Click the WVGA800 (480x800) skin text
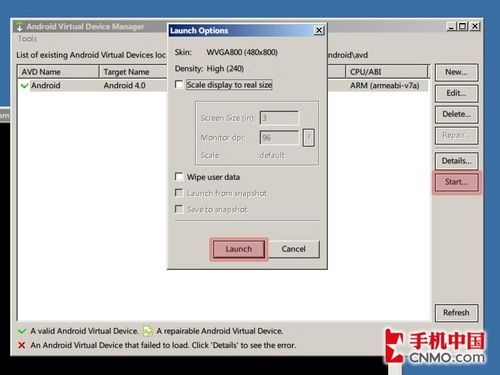 tap(242, 52)
